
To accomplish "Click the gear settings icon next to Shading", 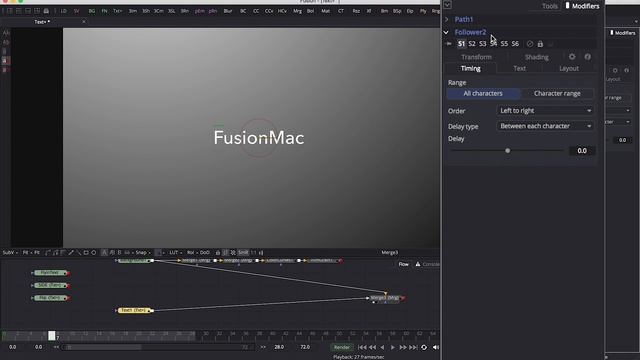I will (572, 57).
